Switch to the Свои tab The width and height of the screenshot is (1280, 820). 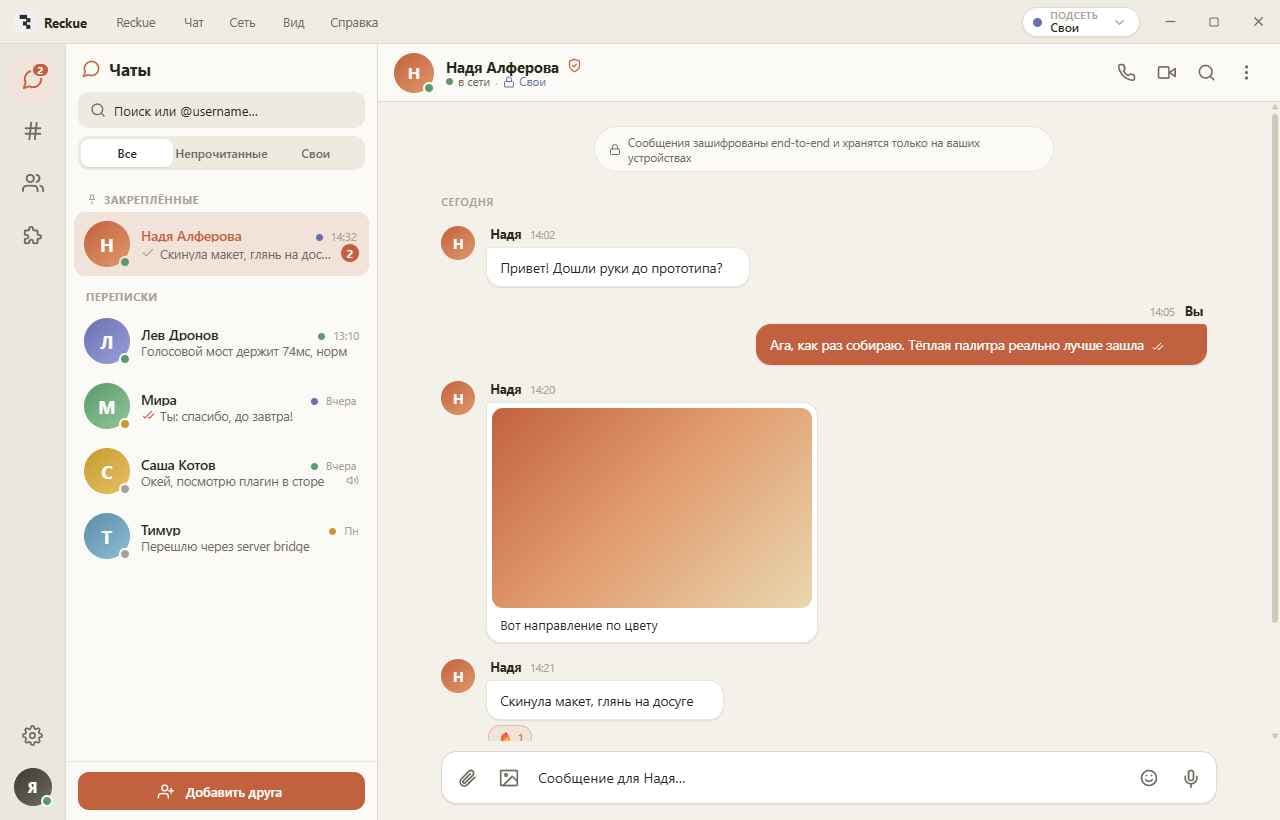click(315, 154)
